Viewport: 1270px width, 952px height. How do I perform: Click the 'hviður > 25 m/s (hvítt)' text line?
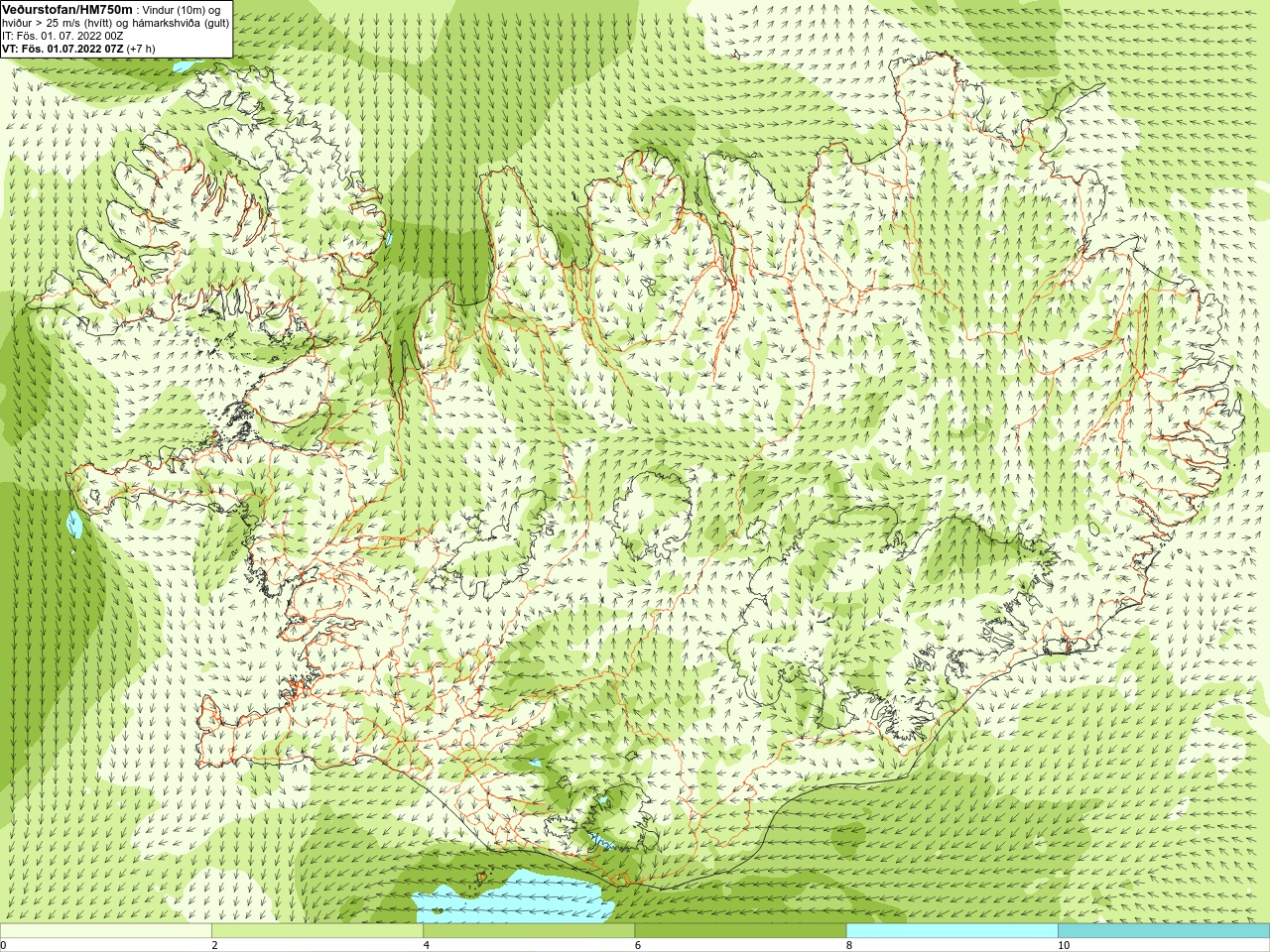tap(116, 23)
